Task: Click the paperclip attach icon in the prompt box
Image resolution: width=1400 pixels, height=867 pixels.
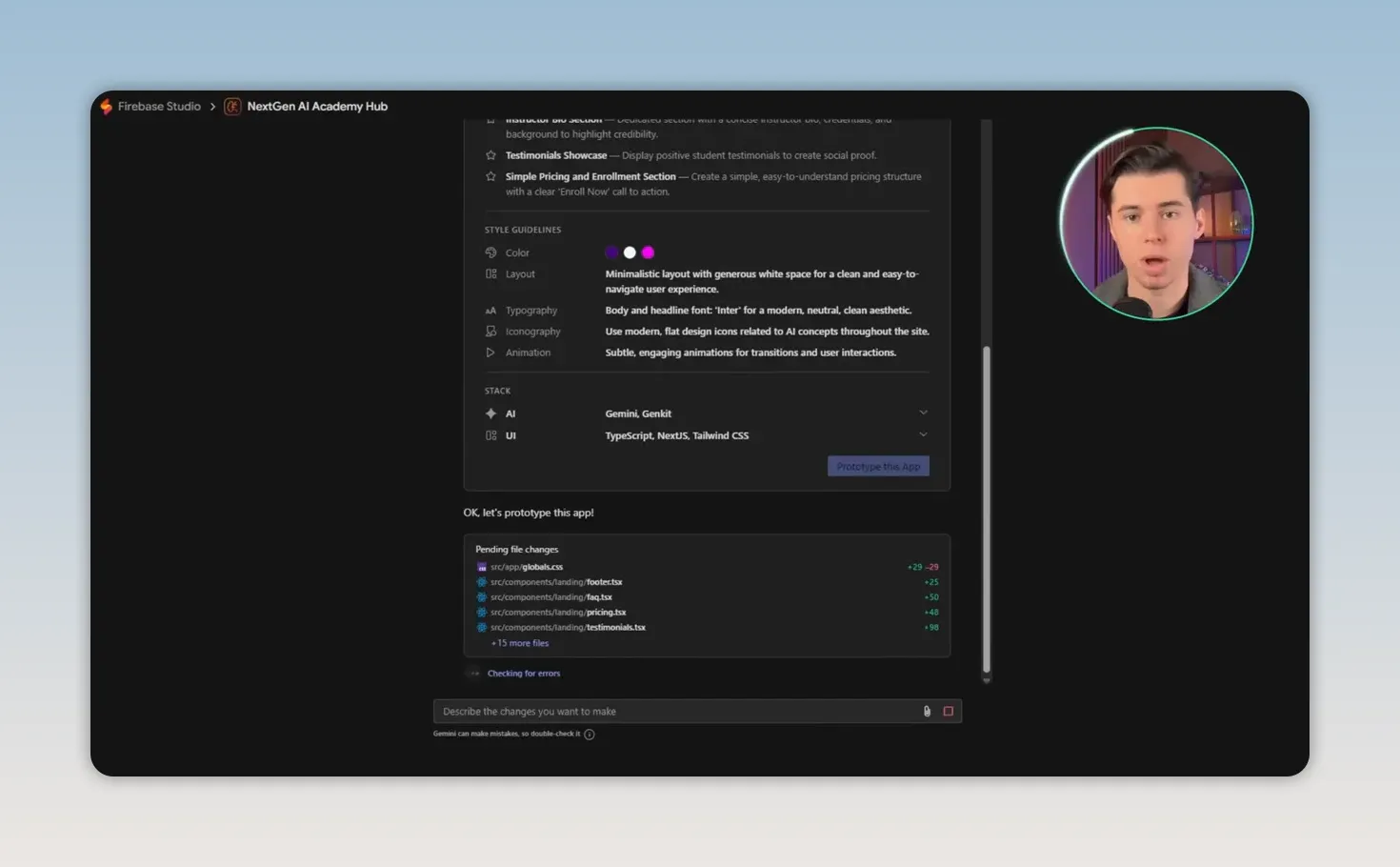Action: [x=927, y=712]
